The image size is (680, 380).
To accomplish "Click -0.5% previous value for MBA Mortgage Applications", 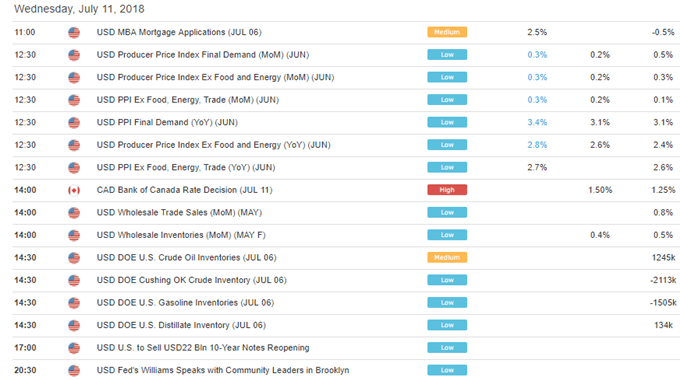I will pyautogui.click(x=663, y=32).
